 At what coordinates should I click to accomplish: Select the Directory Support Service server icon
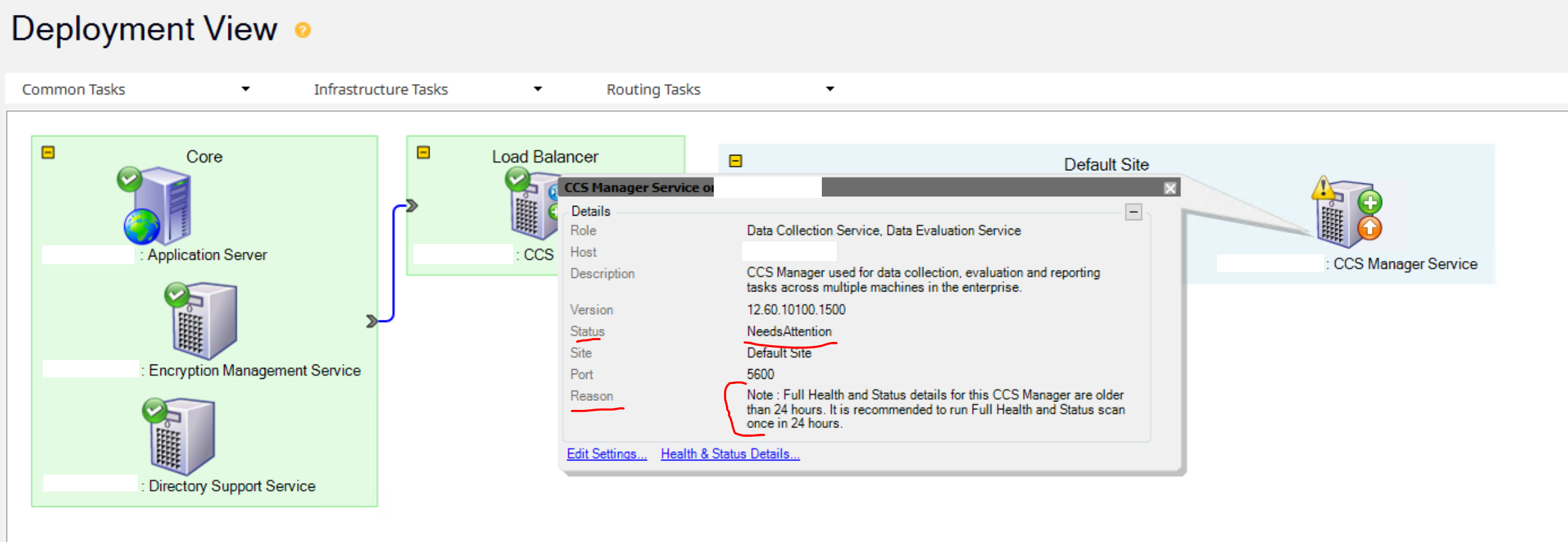(x=182, y=438)
